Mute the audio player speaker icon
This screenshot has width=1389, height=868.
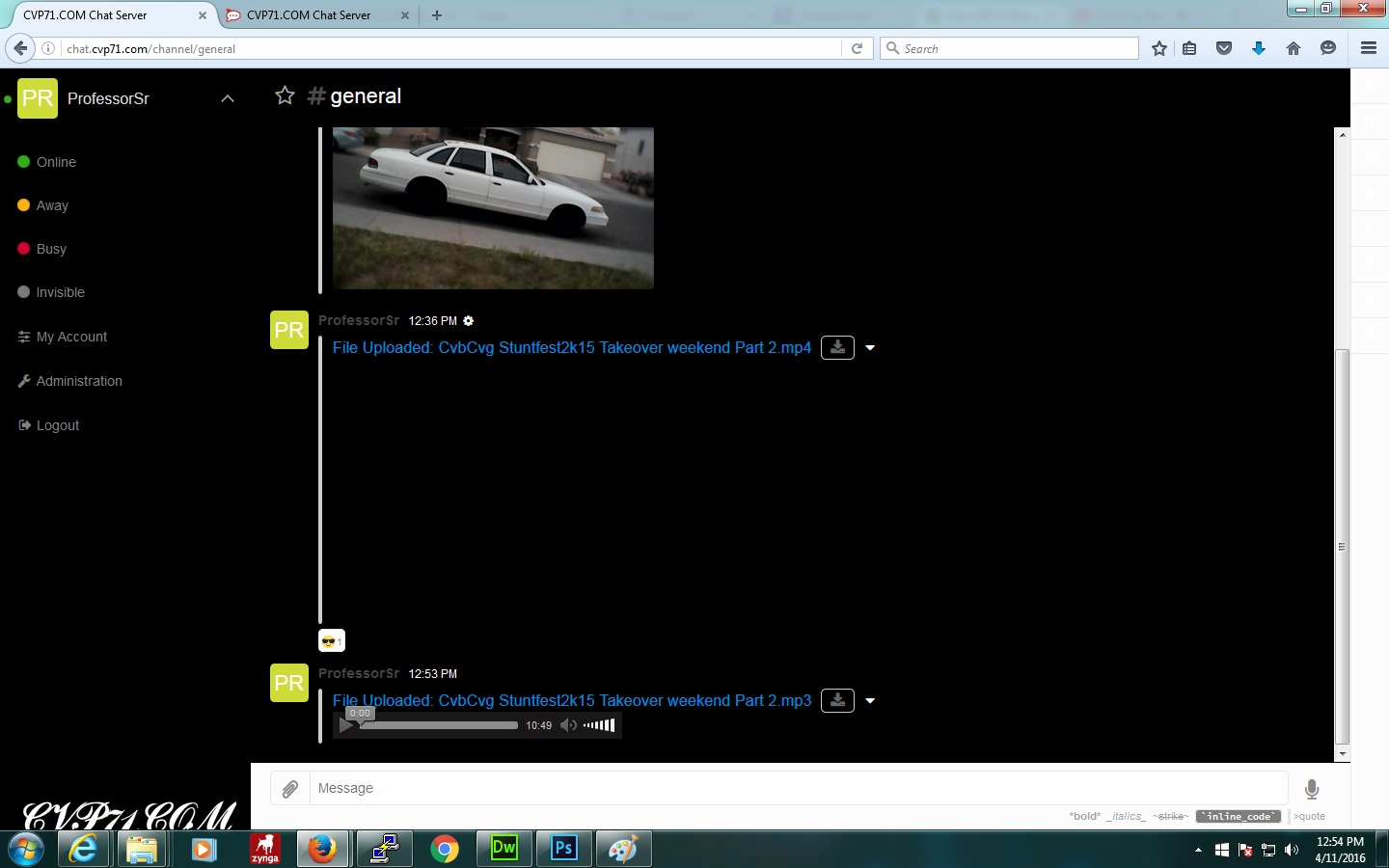pyautogui.click(x=568, y=725)
